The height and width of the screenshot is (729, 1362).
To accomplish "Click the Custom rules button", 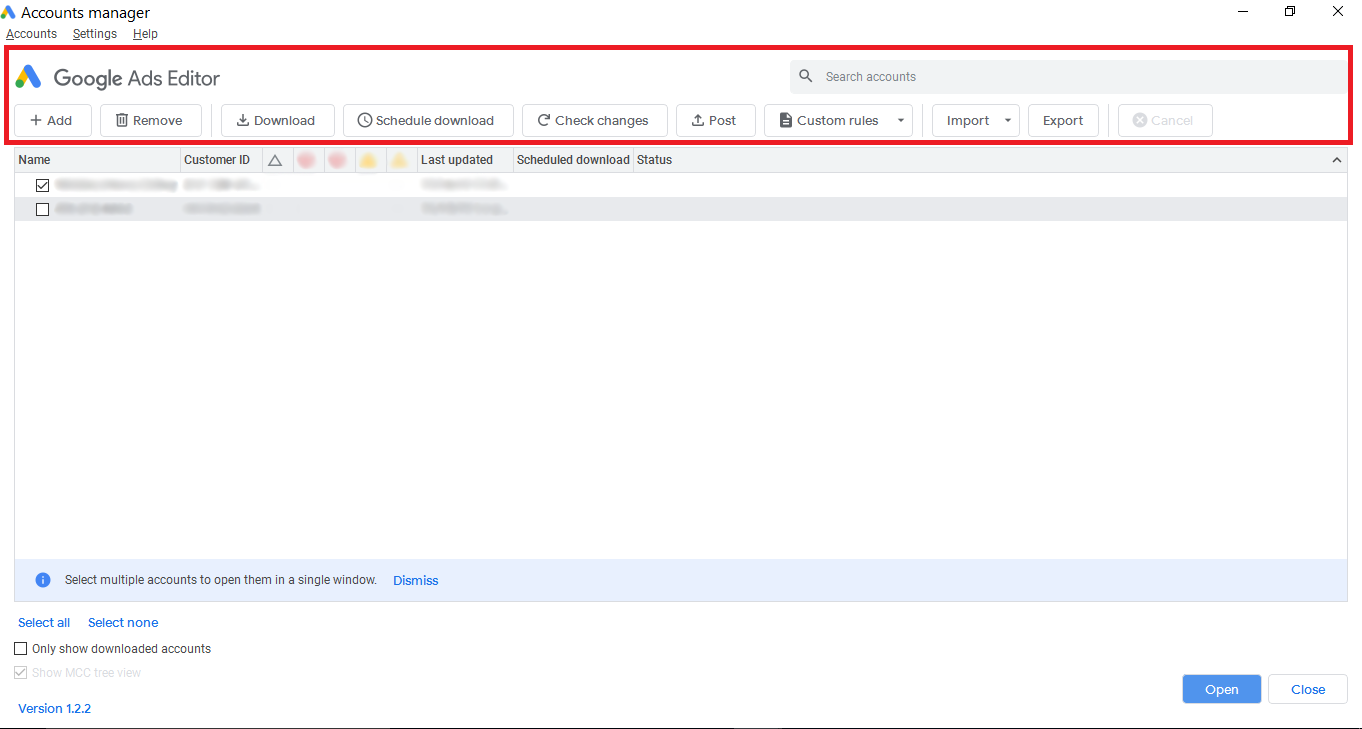I will (x=828, y=120).
